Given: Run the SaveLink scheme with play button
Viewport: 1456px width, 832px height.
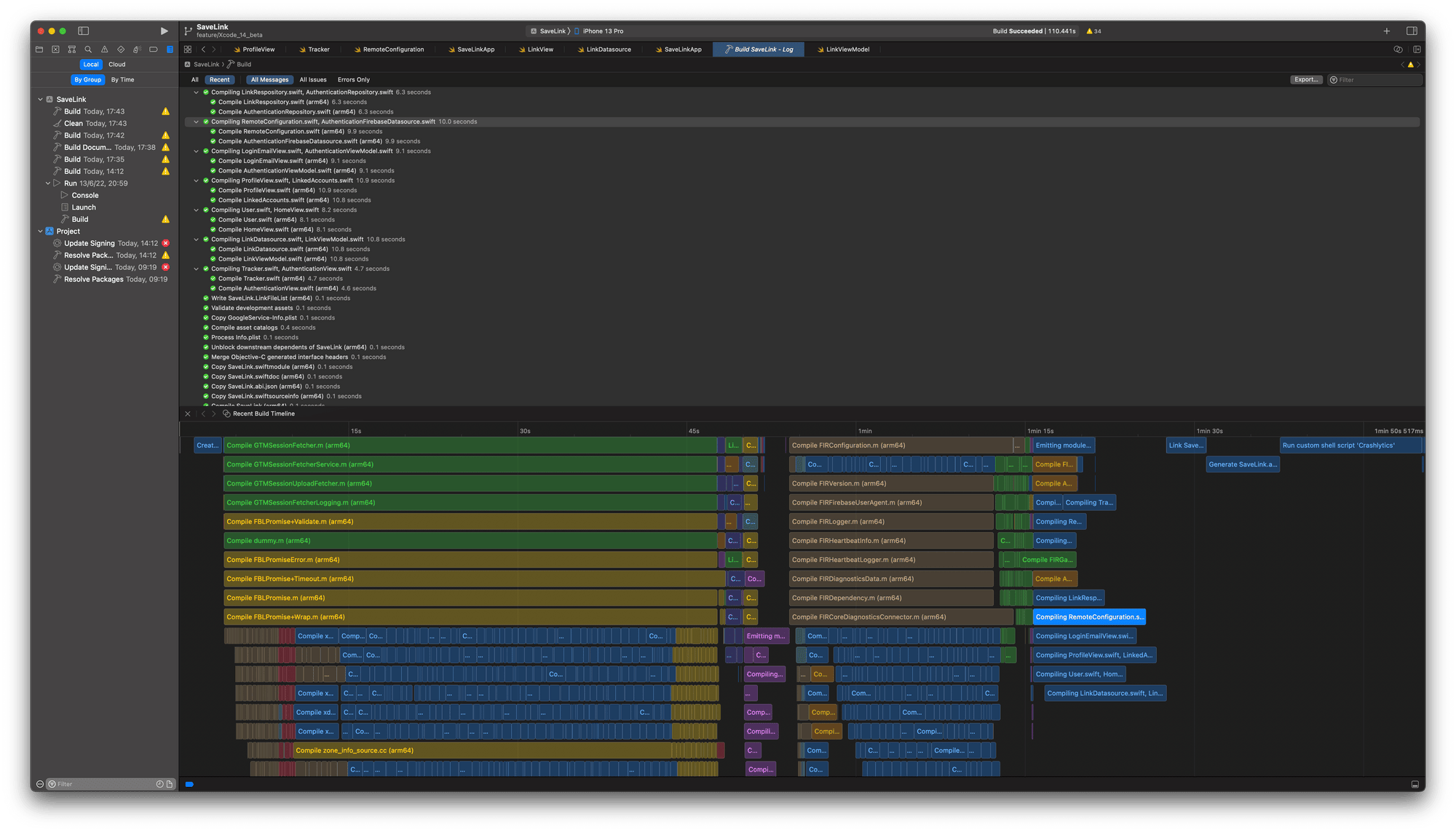Looking at the screenshot, I should [x=164, y=31].
